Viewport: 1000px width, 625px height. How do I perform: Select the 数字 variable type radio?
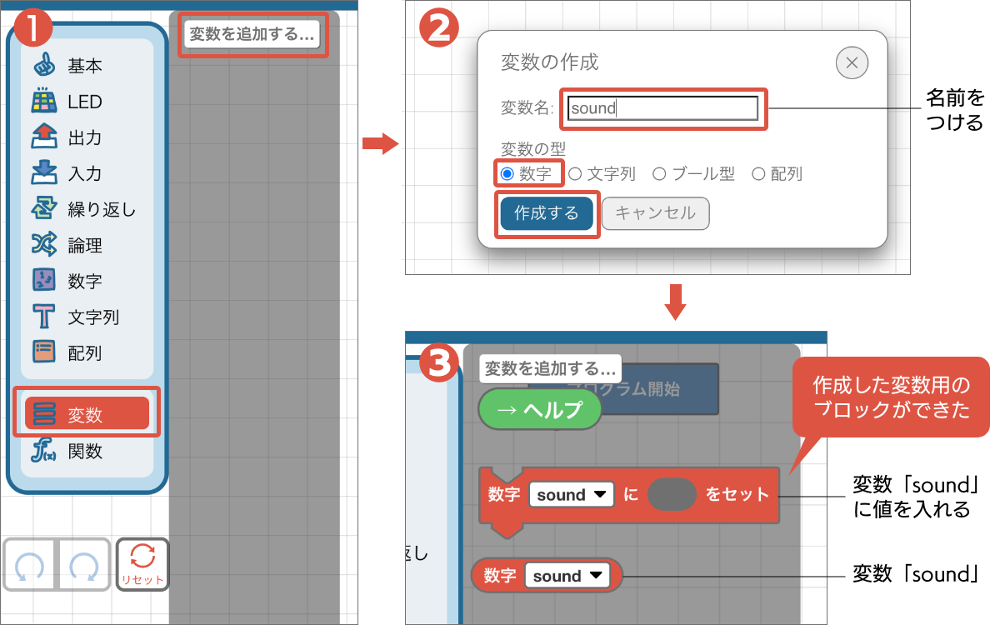[x=508, y=173]
